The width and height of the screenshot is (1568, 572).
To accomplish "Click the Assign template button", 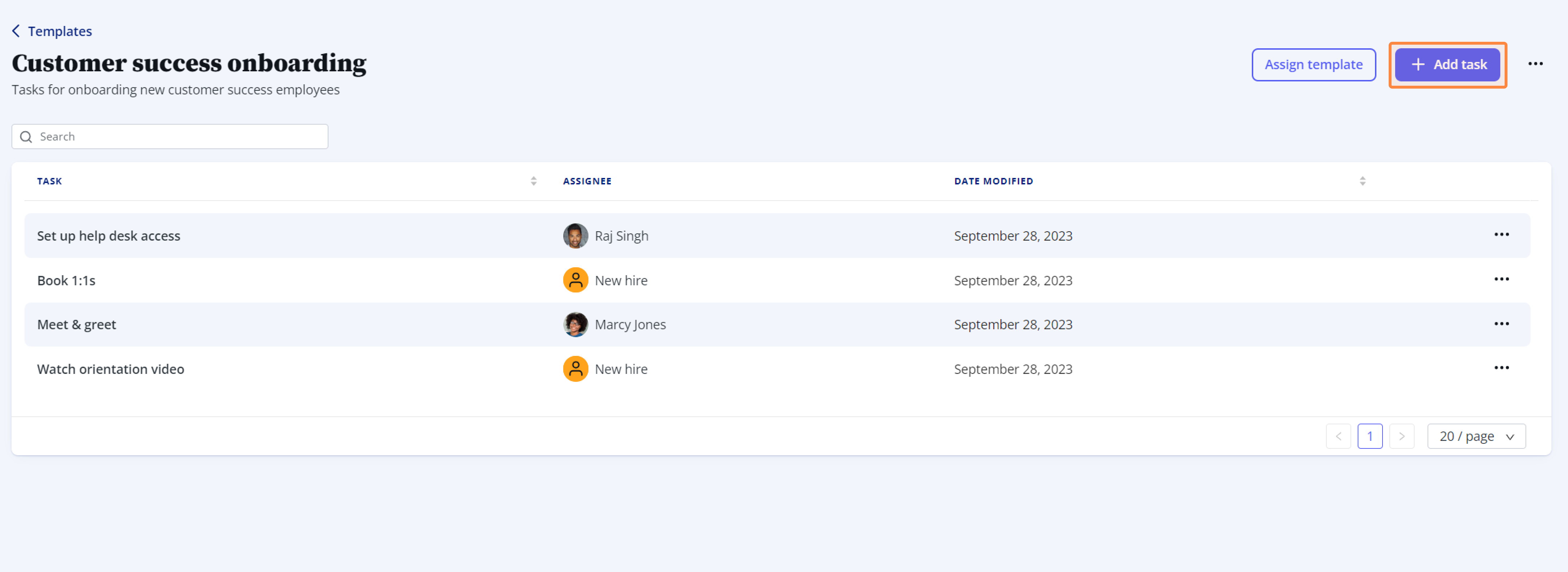I will [1313, 64].
